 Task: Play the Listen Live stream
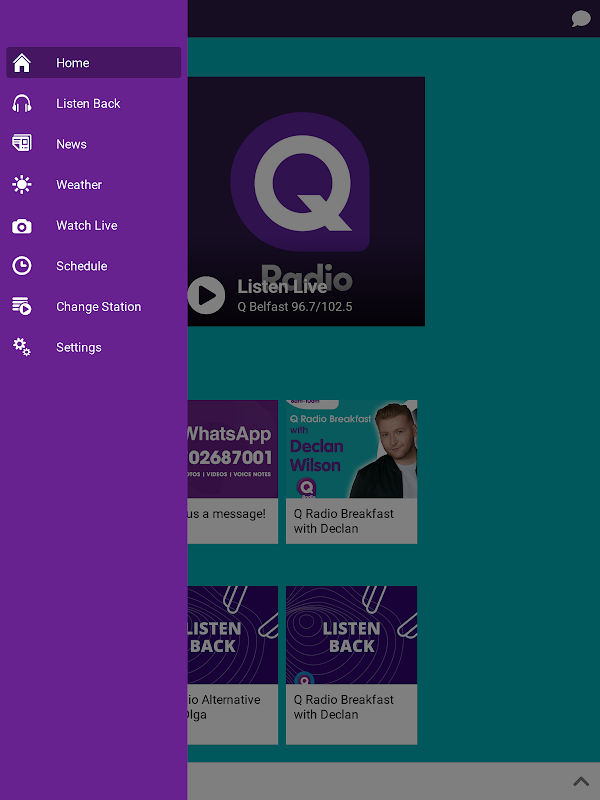click(206, 295)
